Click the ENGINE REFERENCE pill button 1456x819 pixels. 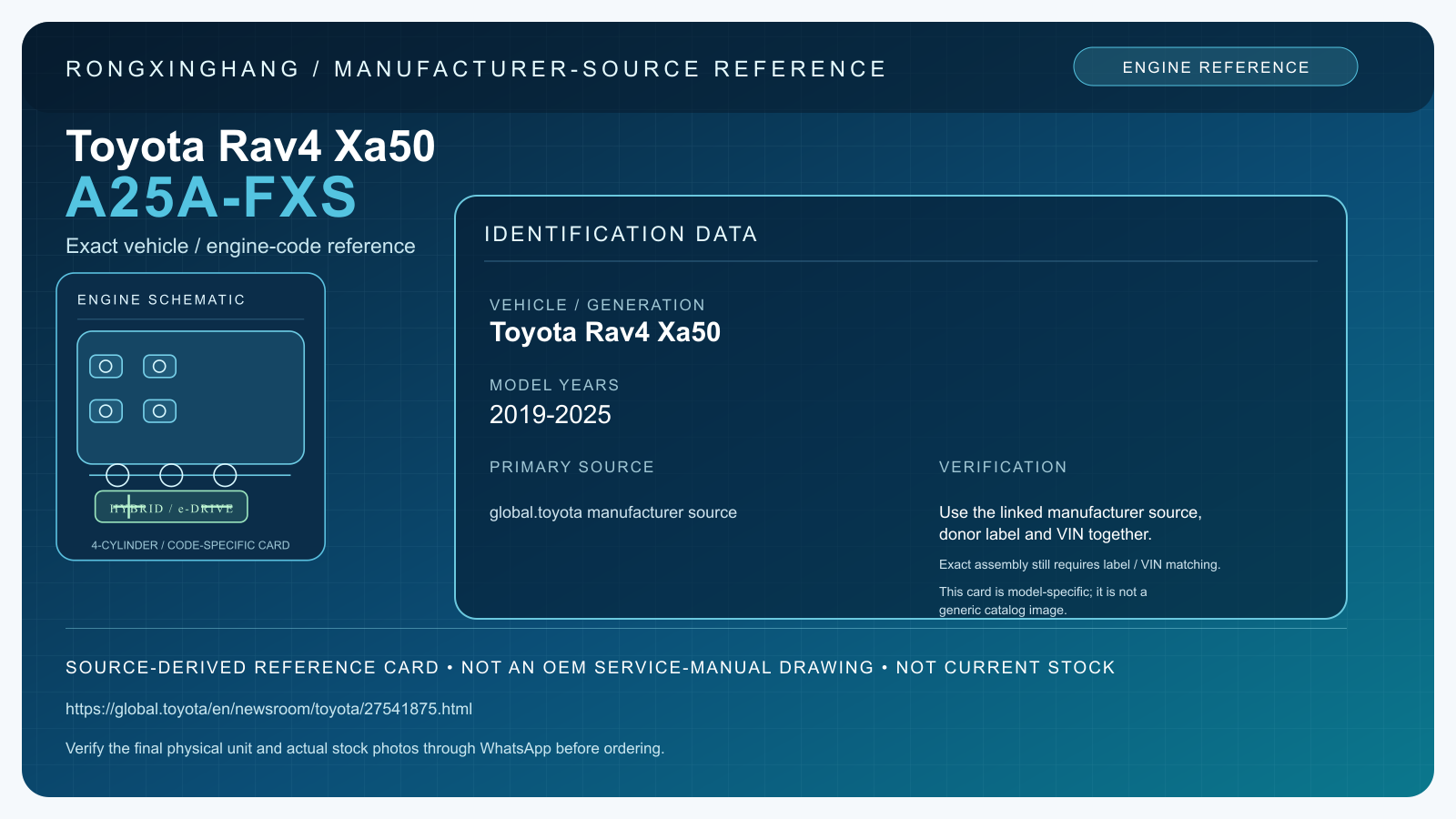1215,66
